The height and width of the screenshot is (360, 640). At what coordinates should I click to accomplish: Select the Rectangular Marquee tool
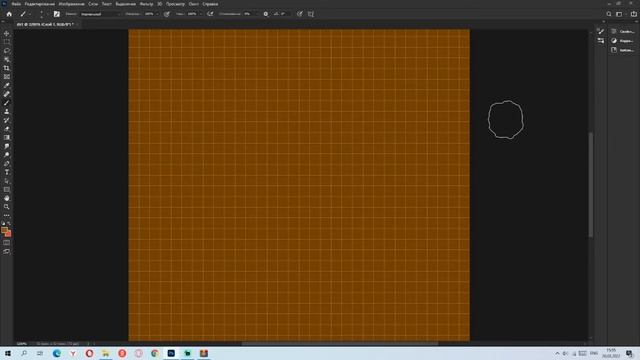(7, 42)
